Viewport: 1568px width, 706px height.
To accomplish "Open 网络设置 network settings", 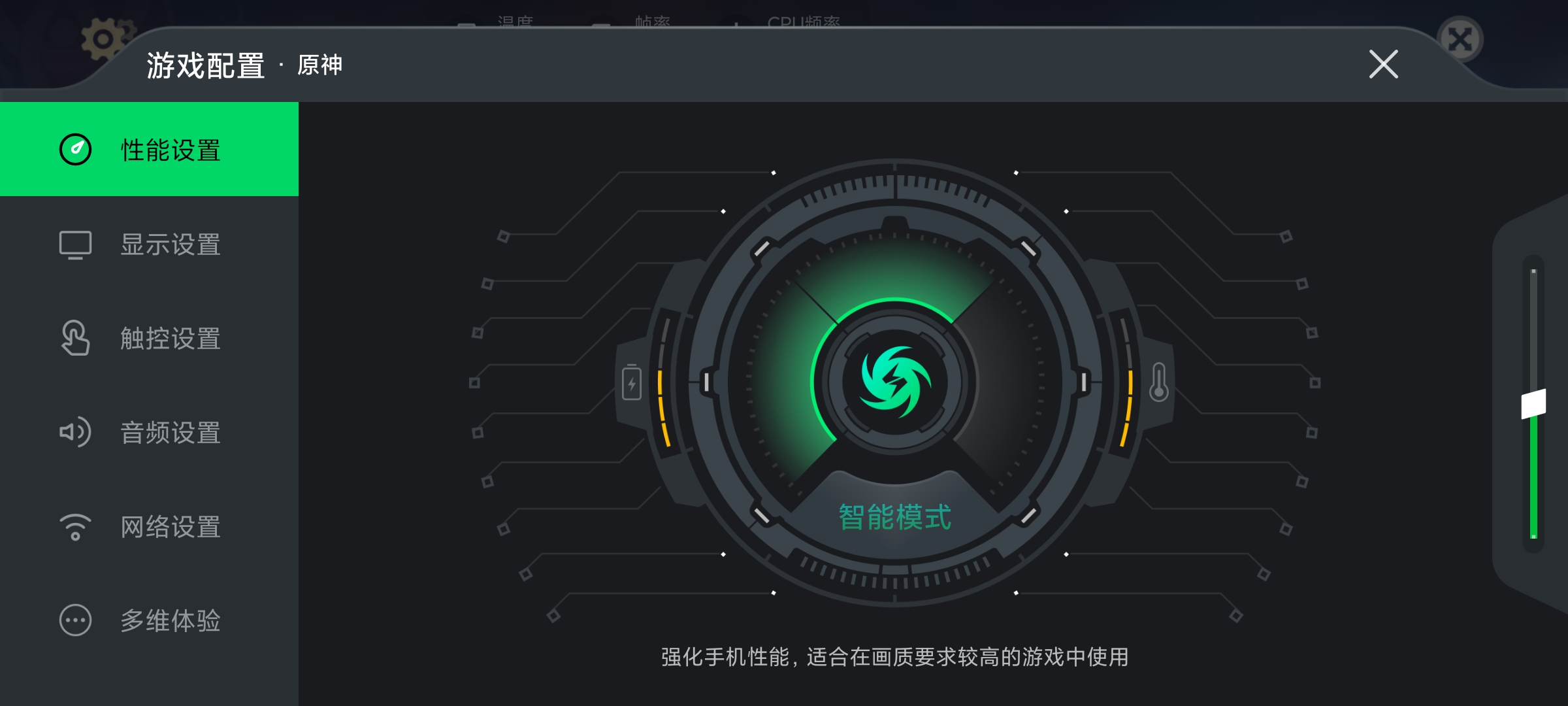I will (x=149, y=526).
